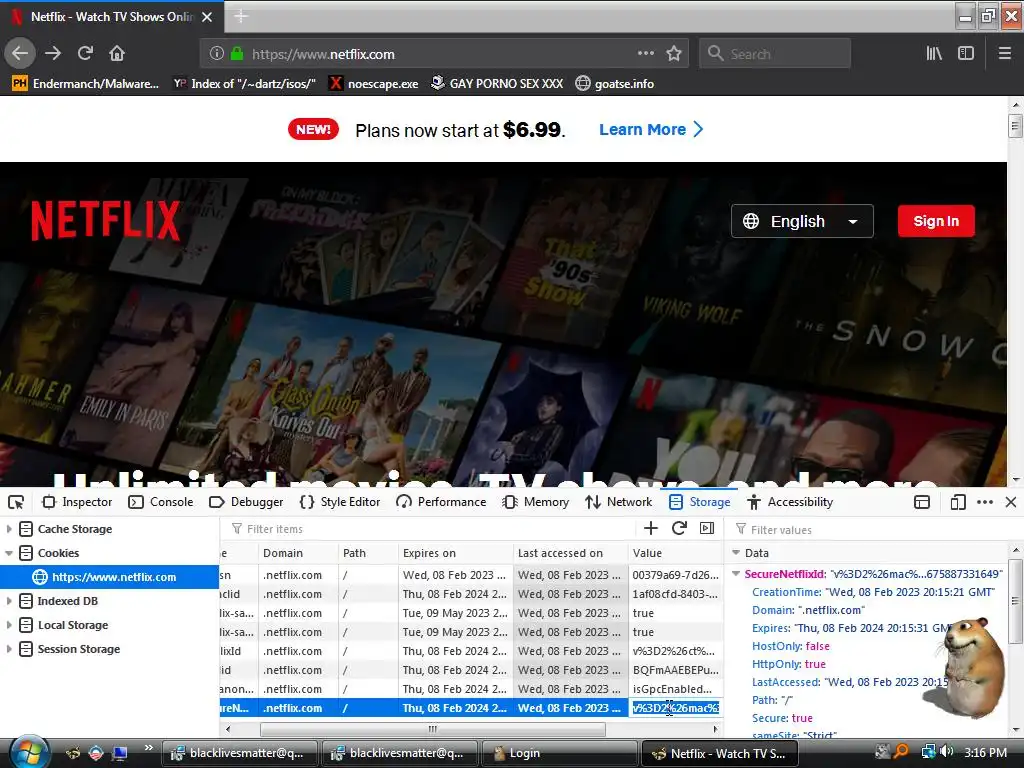The width and height of the screenshot is (1024, 768).
Task: Add a new cookie with the plus icon
Action: [650, 528]
